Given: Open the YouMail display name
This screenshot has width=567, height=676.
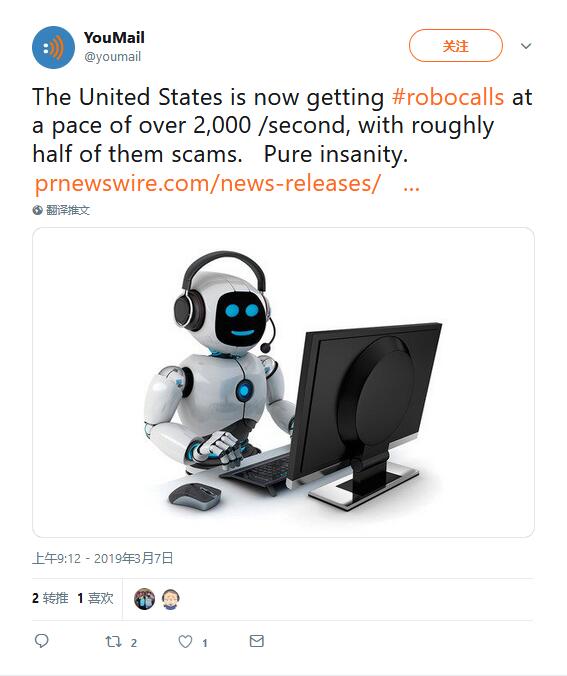Looking at the screenshot, I should click(x=114, y=38).
